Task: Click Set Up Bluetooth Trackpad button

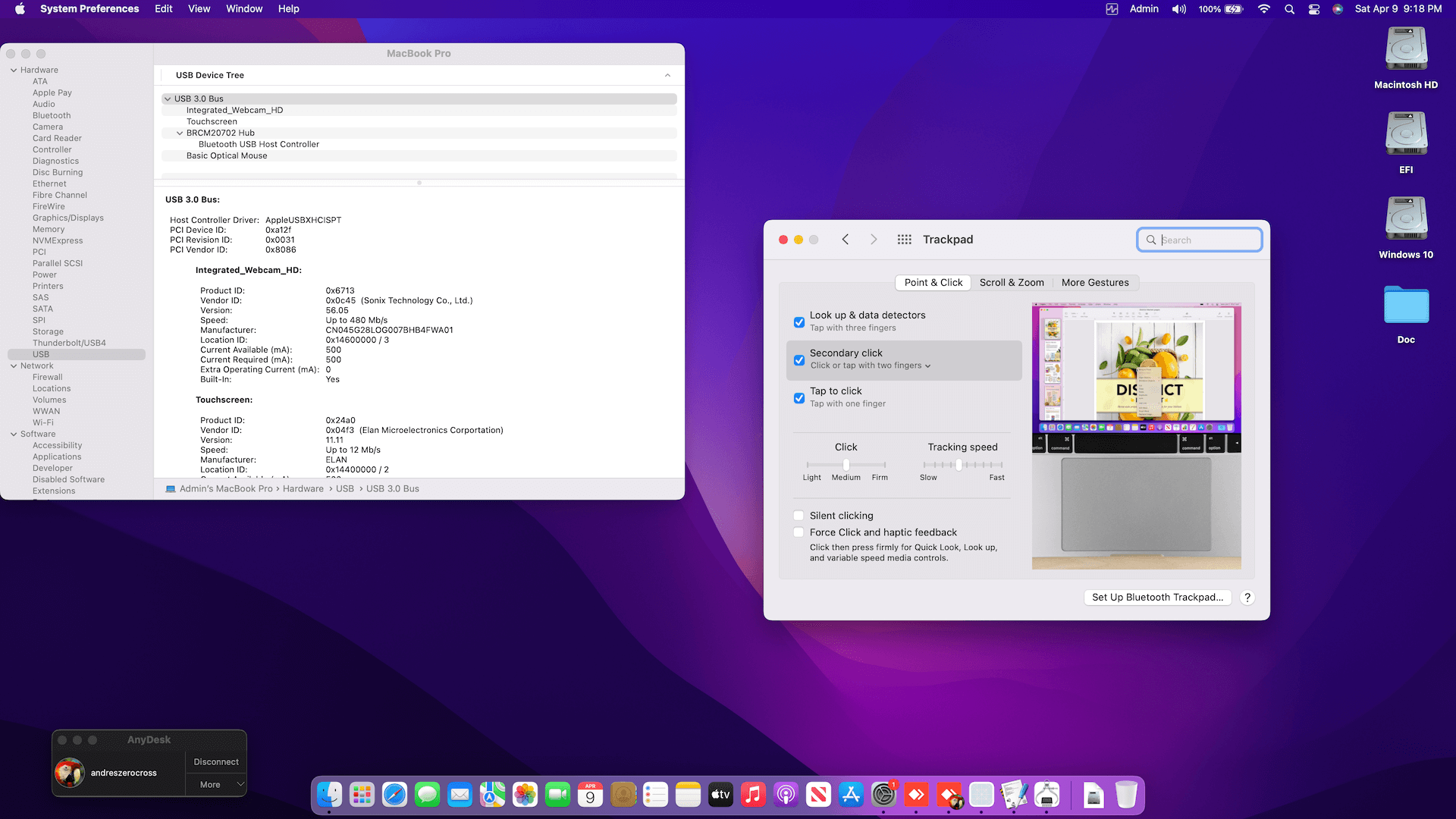Action: 1157,598
